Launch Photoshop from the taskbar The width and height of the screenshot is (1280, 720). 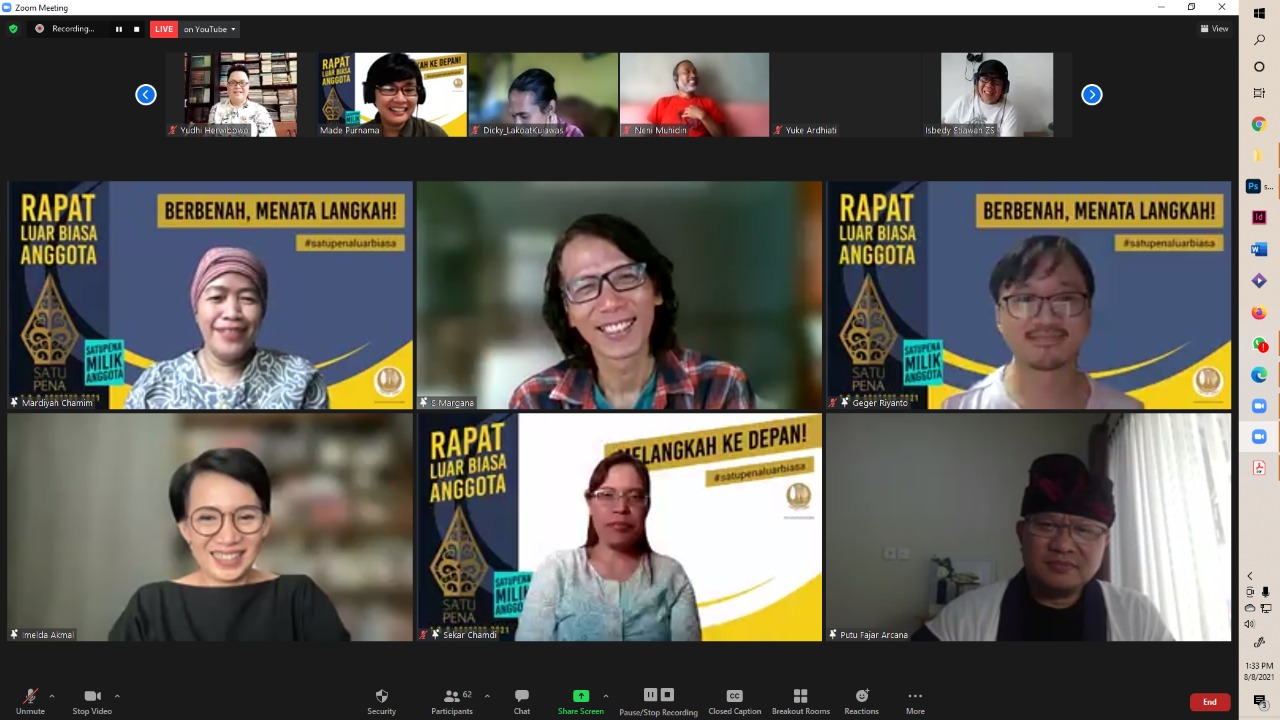point(1252,186)
